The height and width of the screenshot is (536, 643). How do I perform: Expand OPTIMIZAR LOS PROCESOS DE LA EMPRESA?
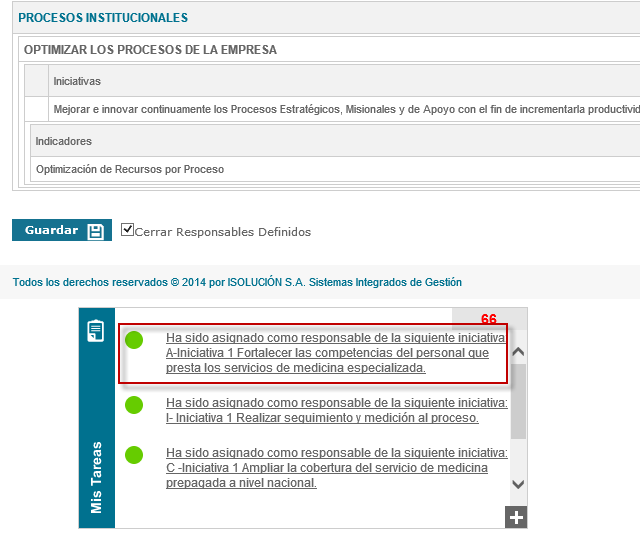coord(150,50)
